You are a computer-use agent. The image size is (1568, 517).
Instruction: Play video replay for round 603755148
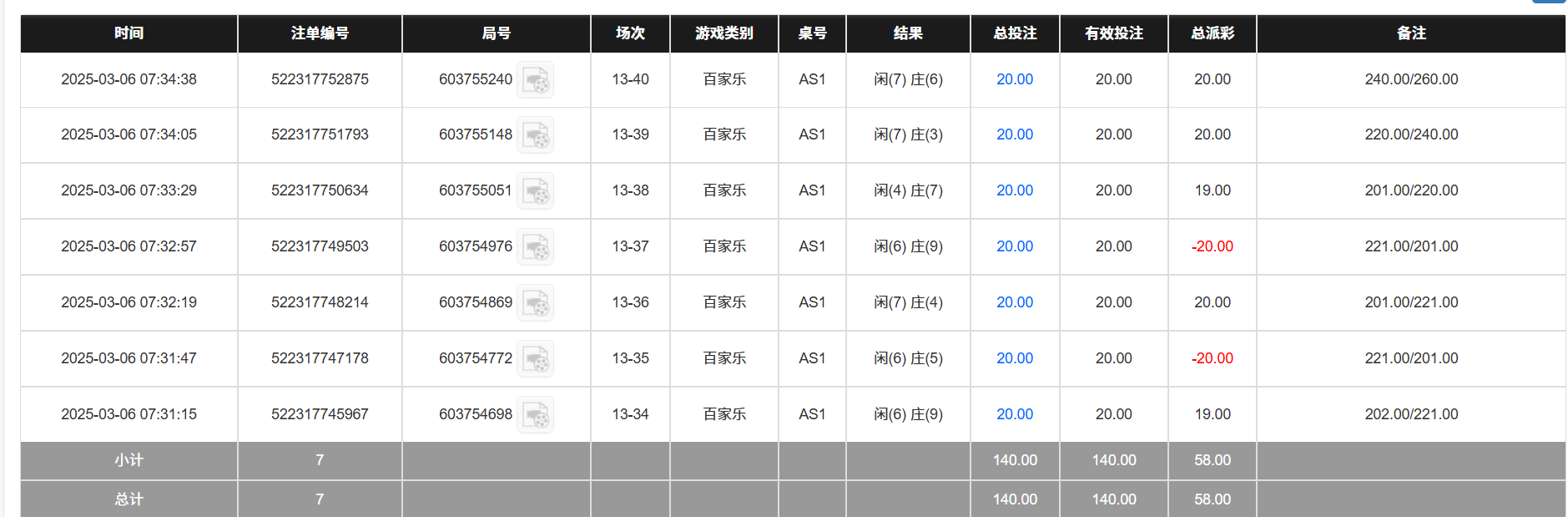point(535,135)
